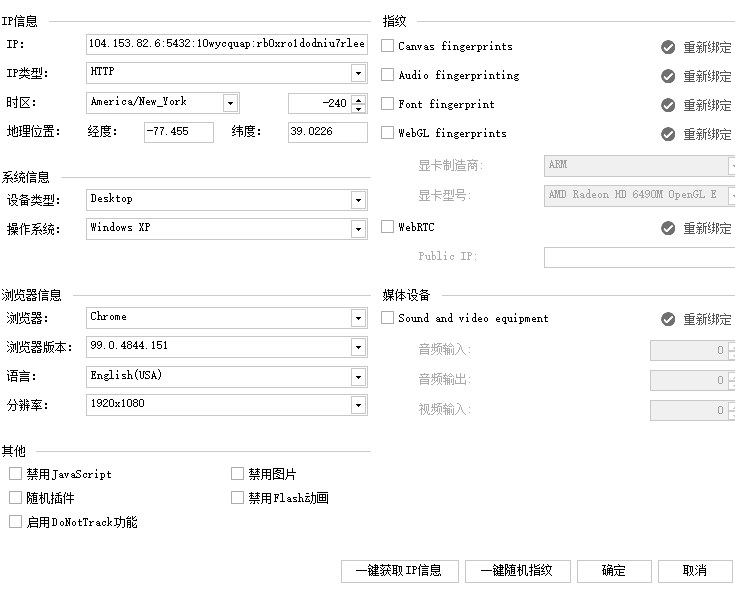The image size is (735, 593).
Task: Click the rebind checkmark icon beside WebRTC
Action: tap(668, 228)
